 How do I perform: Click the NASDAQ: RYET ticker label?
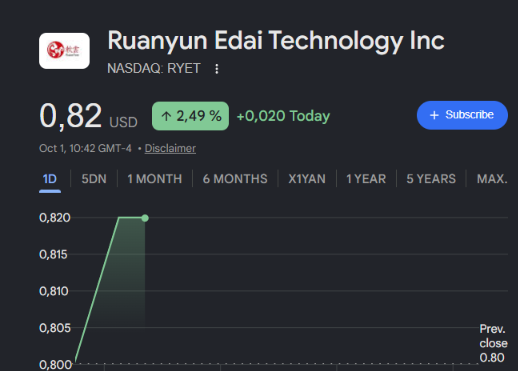coord(154,69)
